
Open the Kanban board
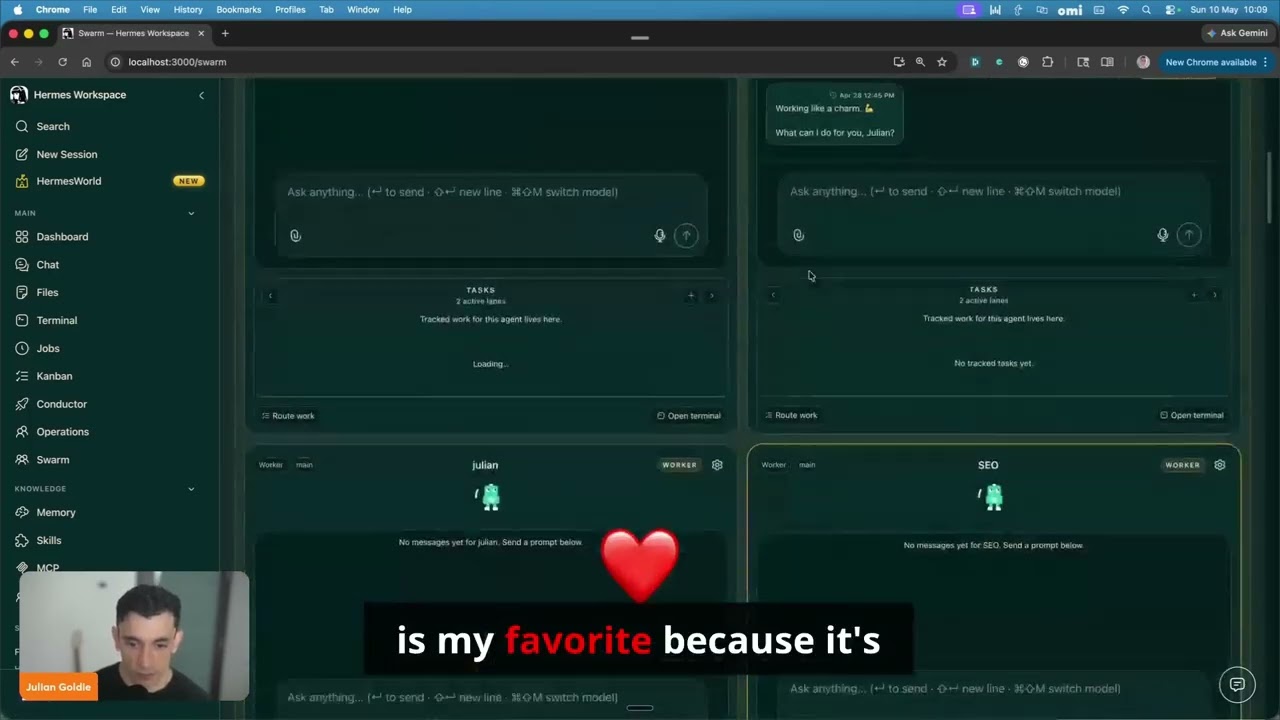(54, 376)
